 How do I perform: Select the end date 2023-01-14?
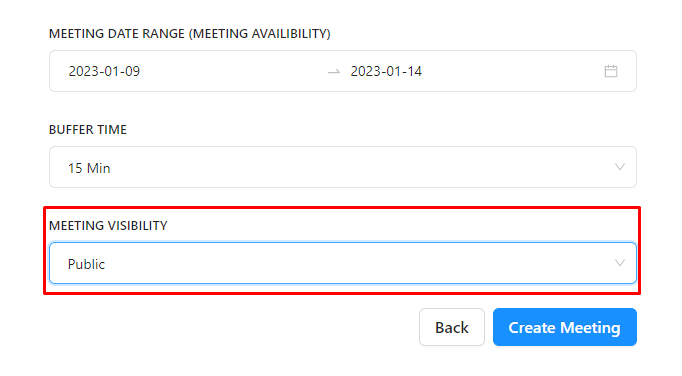(386, 71)
